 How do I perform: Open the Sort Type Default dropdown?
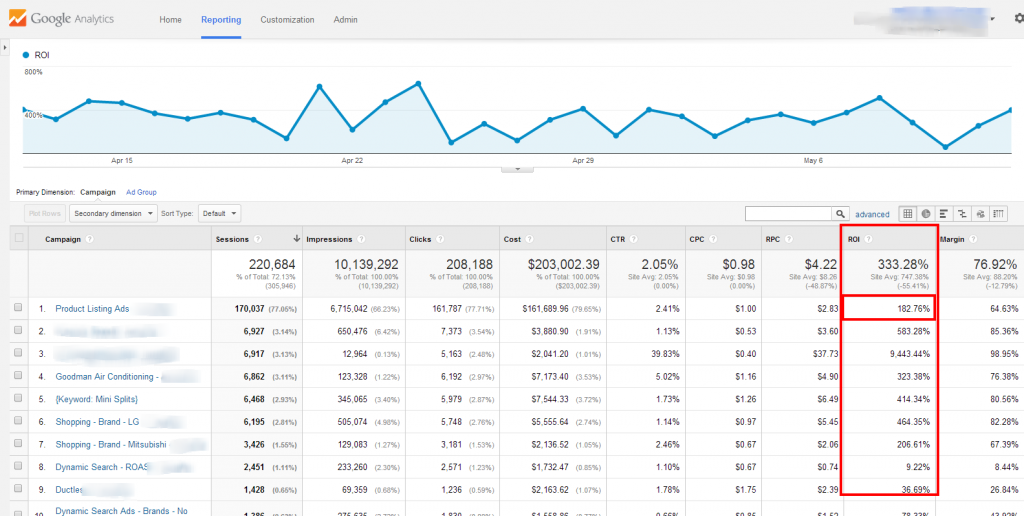coord(219,213)
